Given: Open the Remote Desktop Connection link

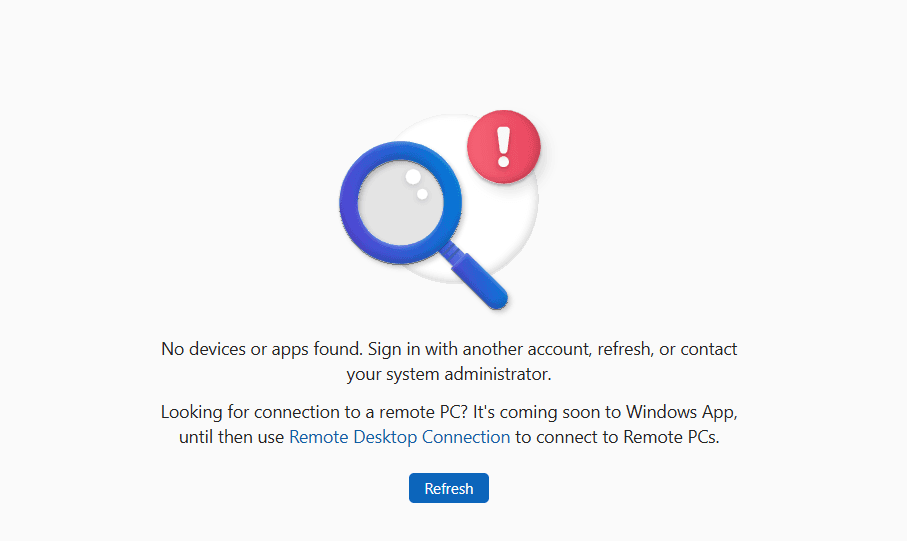Looking at the screenshot, I should (399, 437).
